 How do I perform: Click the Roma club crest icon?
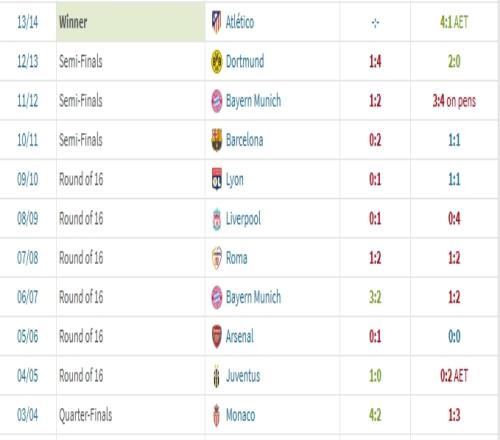(x=217, y=258)
